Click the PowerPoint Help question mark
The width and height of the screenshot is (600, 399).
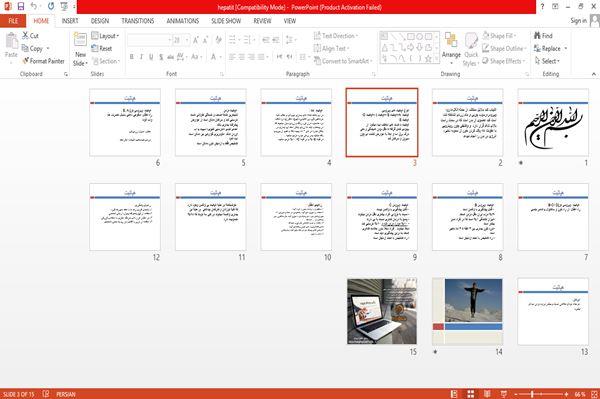click(542, 7)
